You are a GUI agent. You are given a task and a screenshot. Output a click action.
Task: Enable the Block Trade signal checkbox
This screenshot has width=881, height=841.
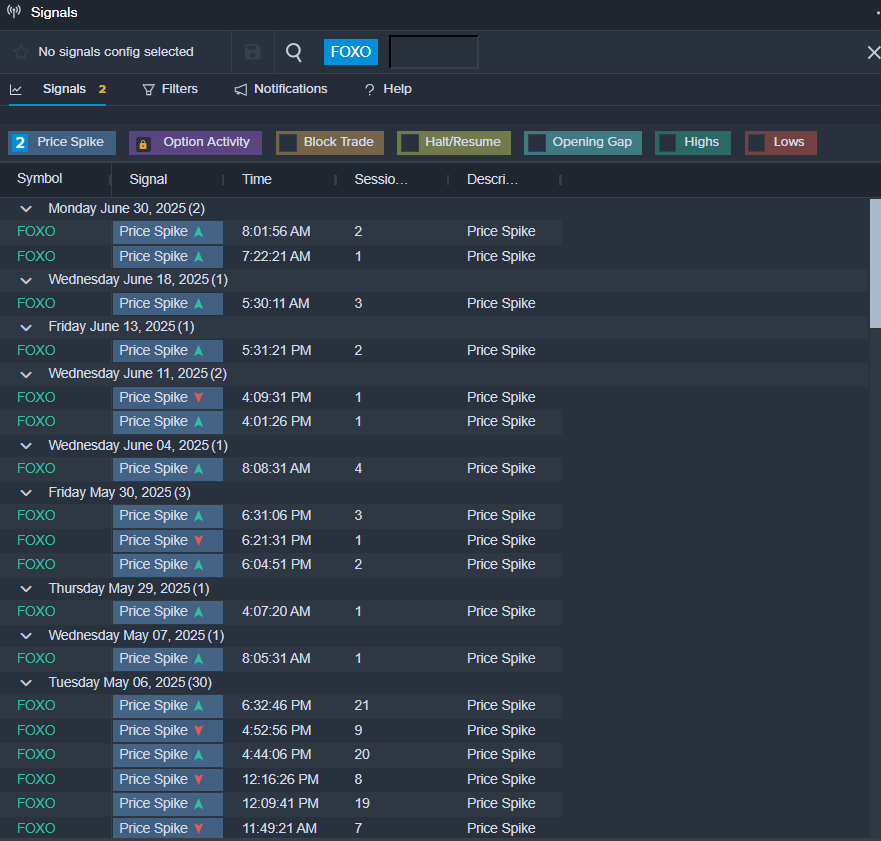coord(288,143)
